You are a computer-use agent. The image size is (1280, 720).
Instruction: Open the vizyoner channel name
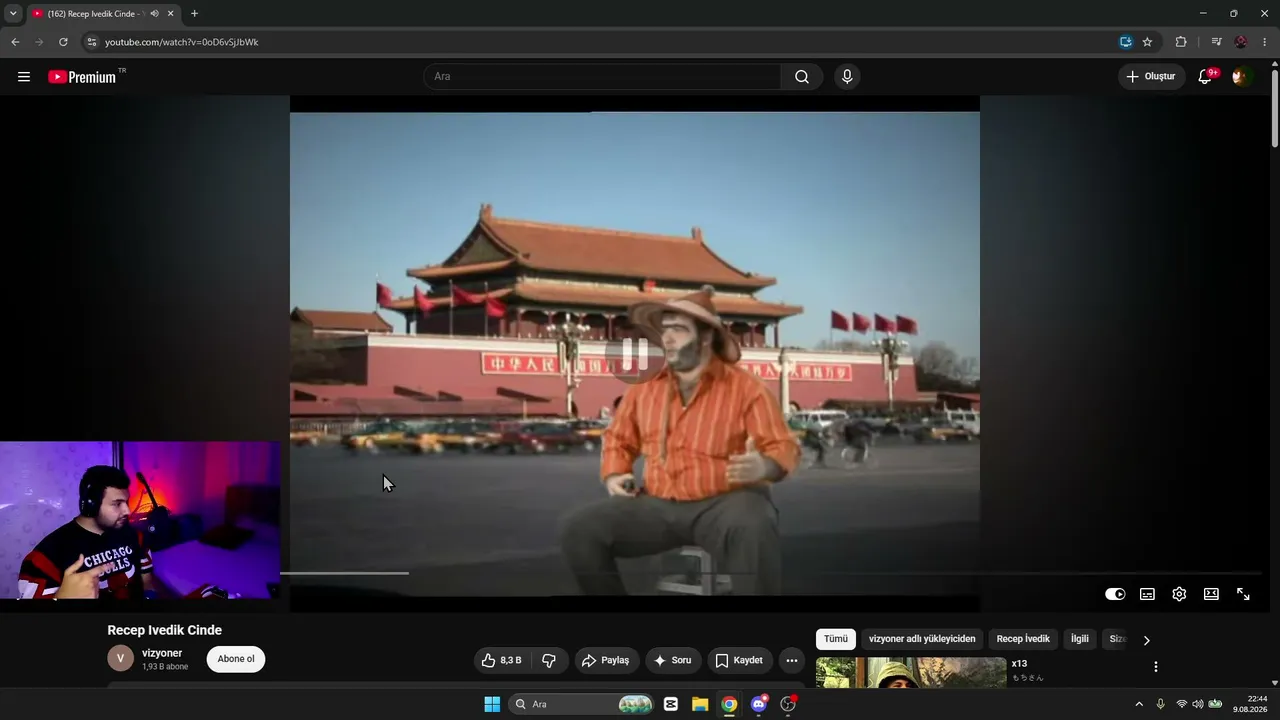[162, 653]
